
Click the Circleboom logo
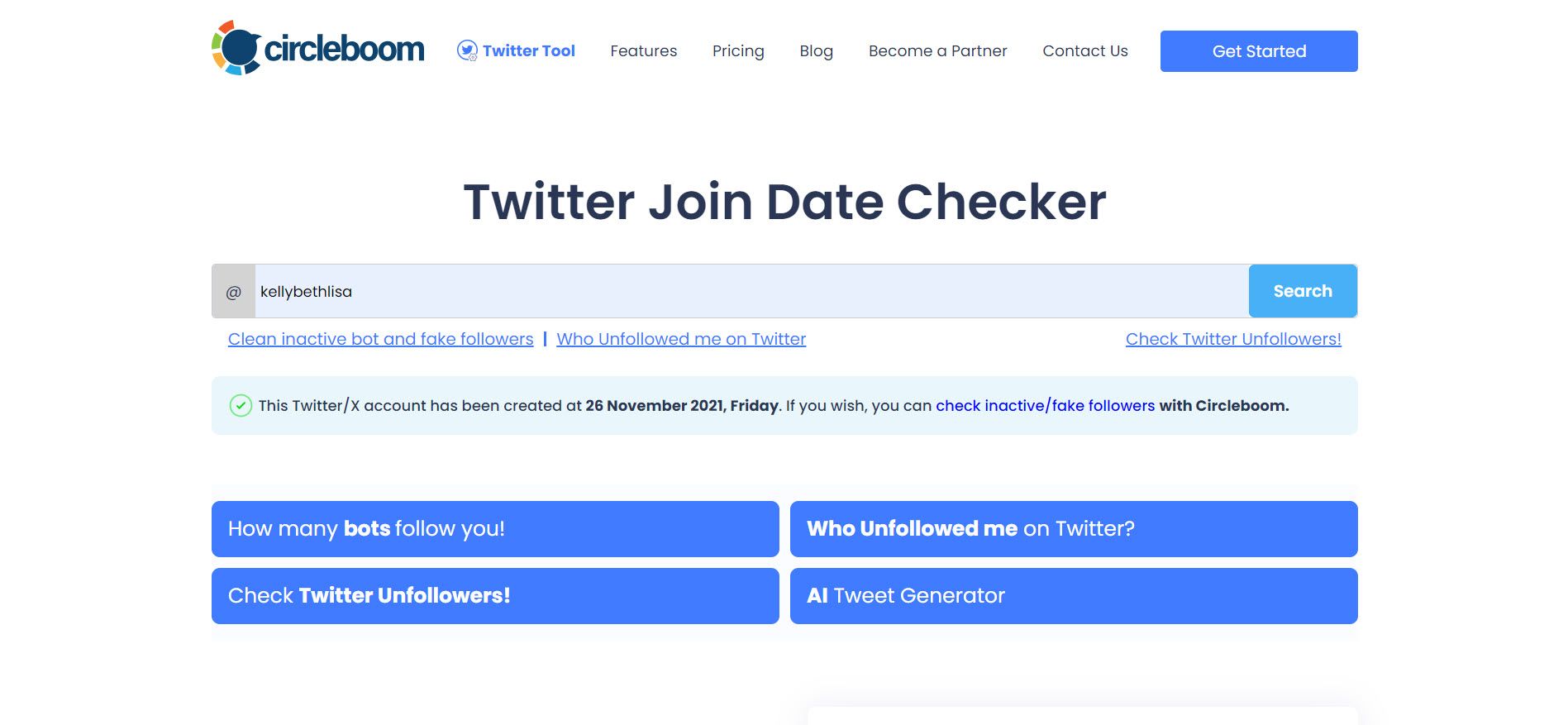pos(318,48)
